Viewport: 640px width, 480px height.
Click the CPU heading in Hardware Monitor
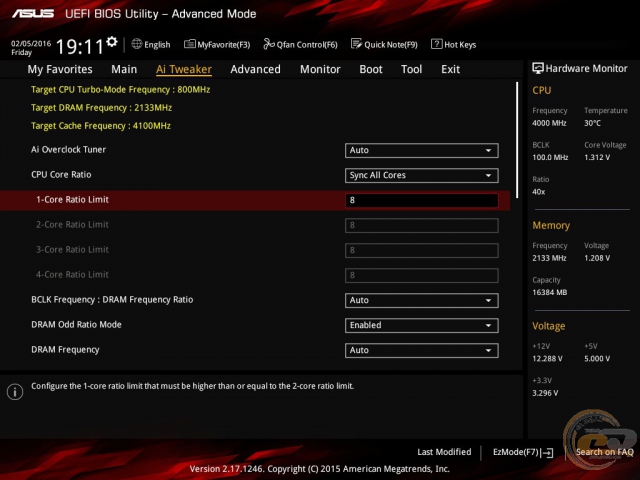click(x=542, y=90)
